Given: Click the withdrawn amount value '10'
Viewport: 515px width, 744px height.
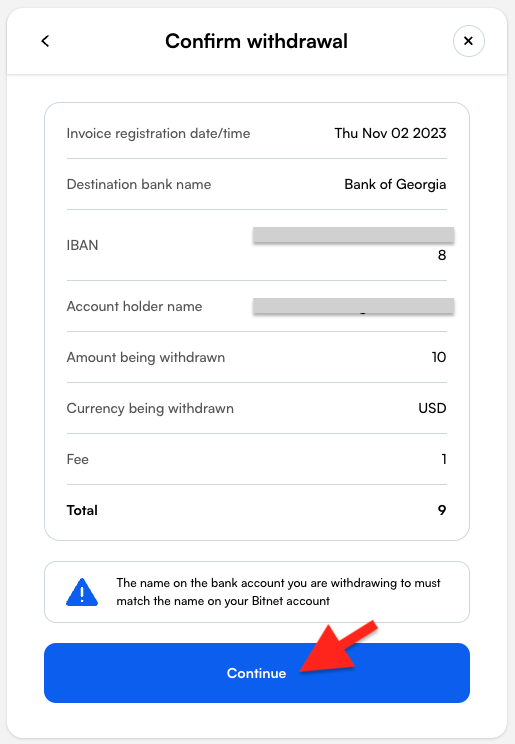Looking at the screenshot, I should pyautogui.click(x=439, y=357).
